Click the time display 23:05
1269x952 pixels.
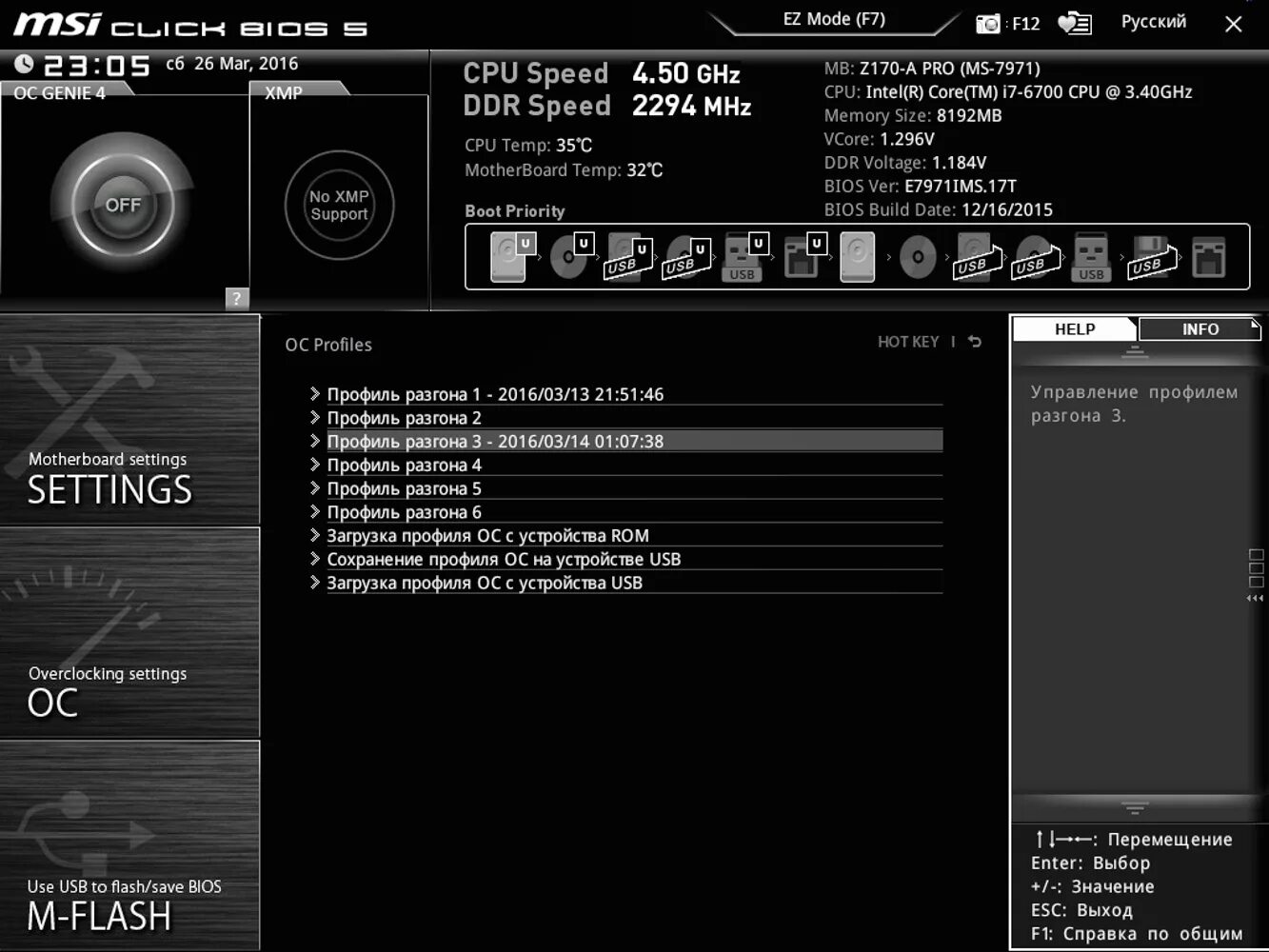coord(96,65)
